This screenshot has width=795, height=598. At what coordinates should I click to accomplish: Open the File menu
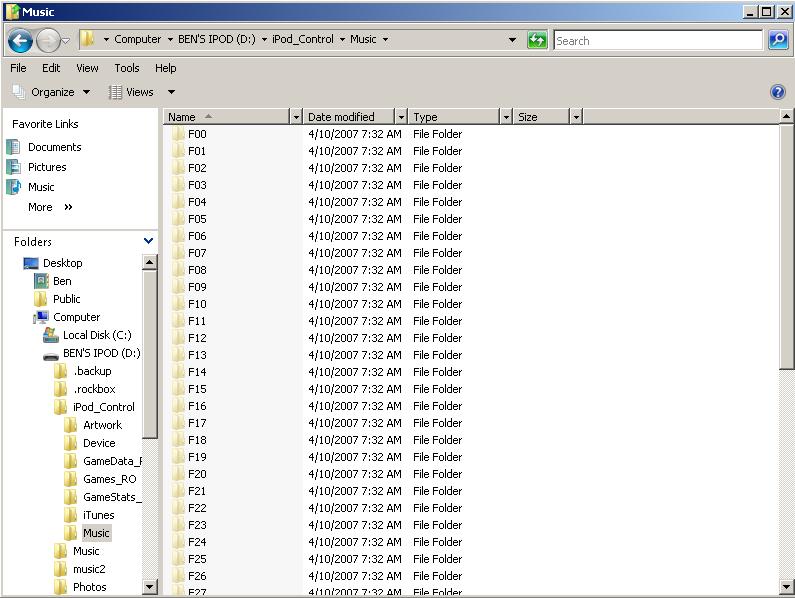(18, 68)
